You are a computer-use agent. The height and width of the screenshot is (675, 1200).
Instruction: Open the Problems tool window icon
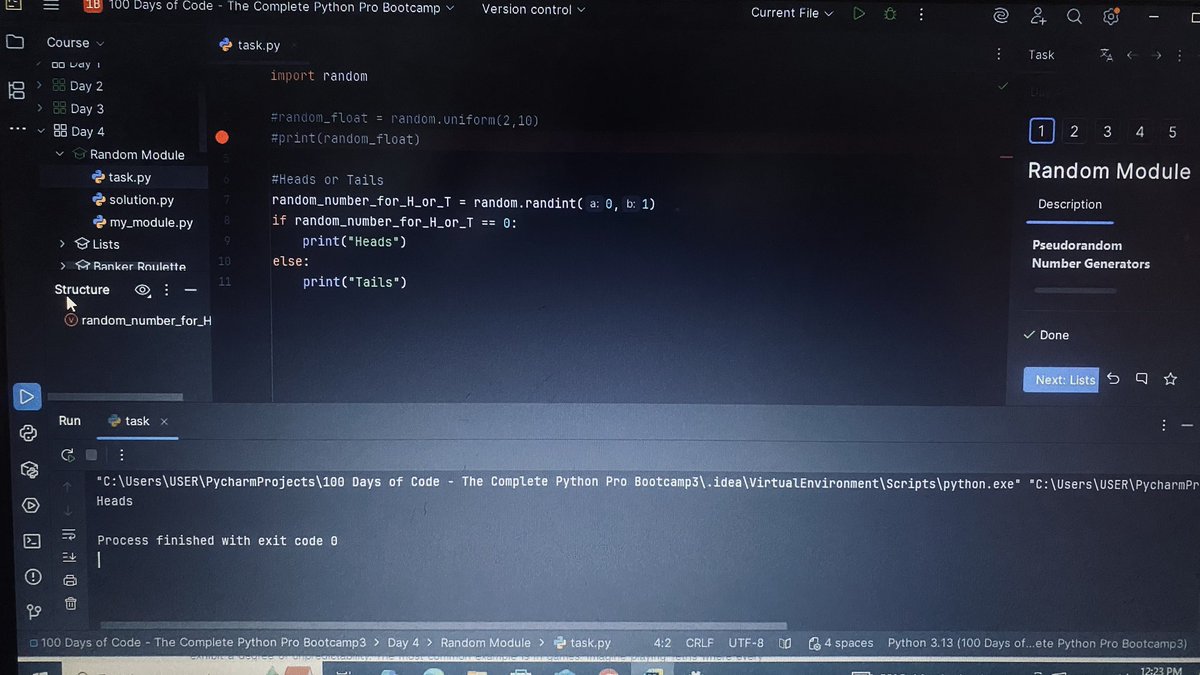[x=31, y=577]
